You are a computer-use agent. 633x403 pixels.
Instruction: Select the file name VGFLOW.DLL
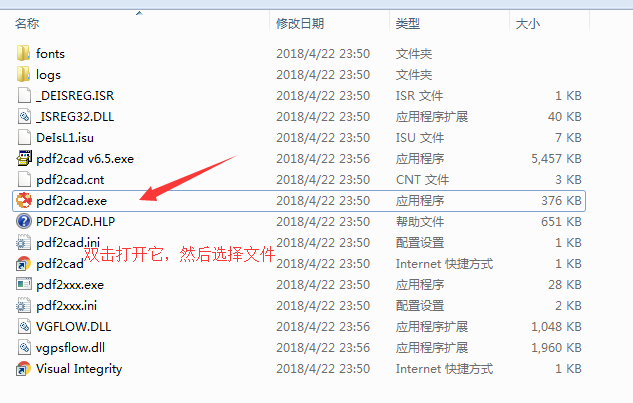tap(73, 327)
